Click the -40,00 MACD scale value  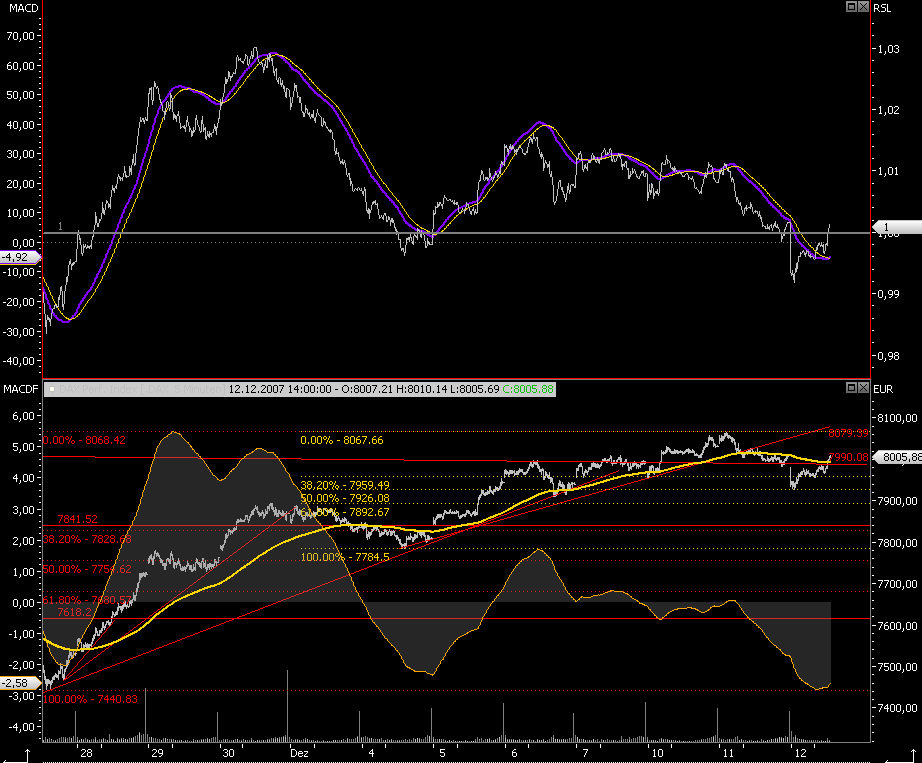[19, 362]
